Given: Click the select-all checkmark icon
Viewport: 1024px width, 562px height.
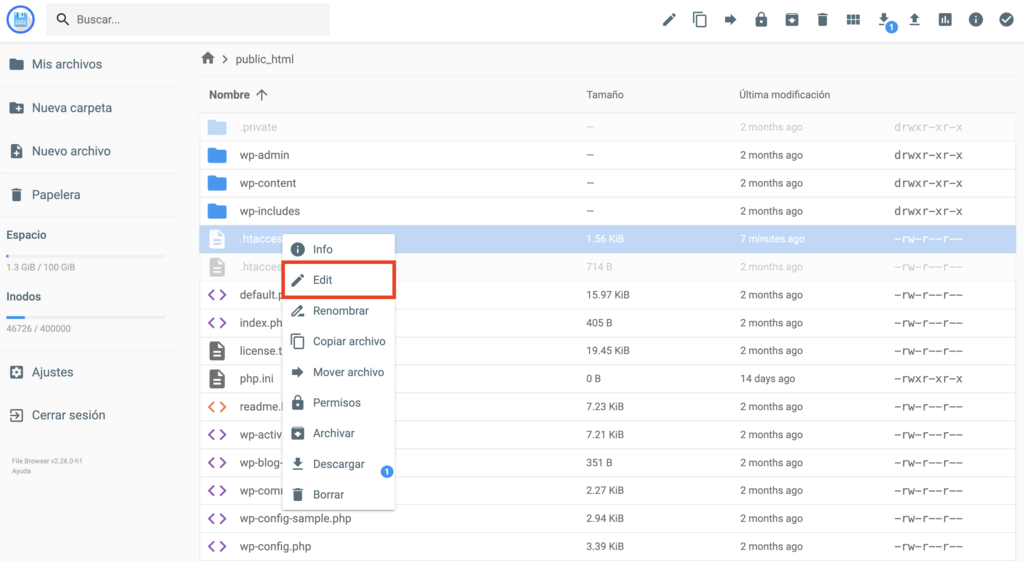Looking at the screenshot, I should coord(1006,20).
